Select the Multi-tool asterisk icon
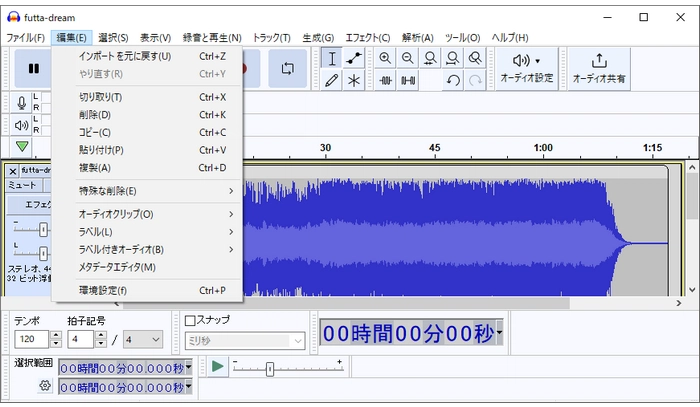The width and height of the screenshot is (700, 407). (x=354, y=81)
